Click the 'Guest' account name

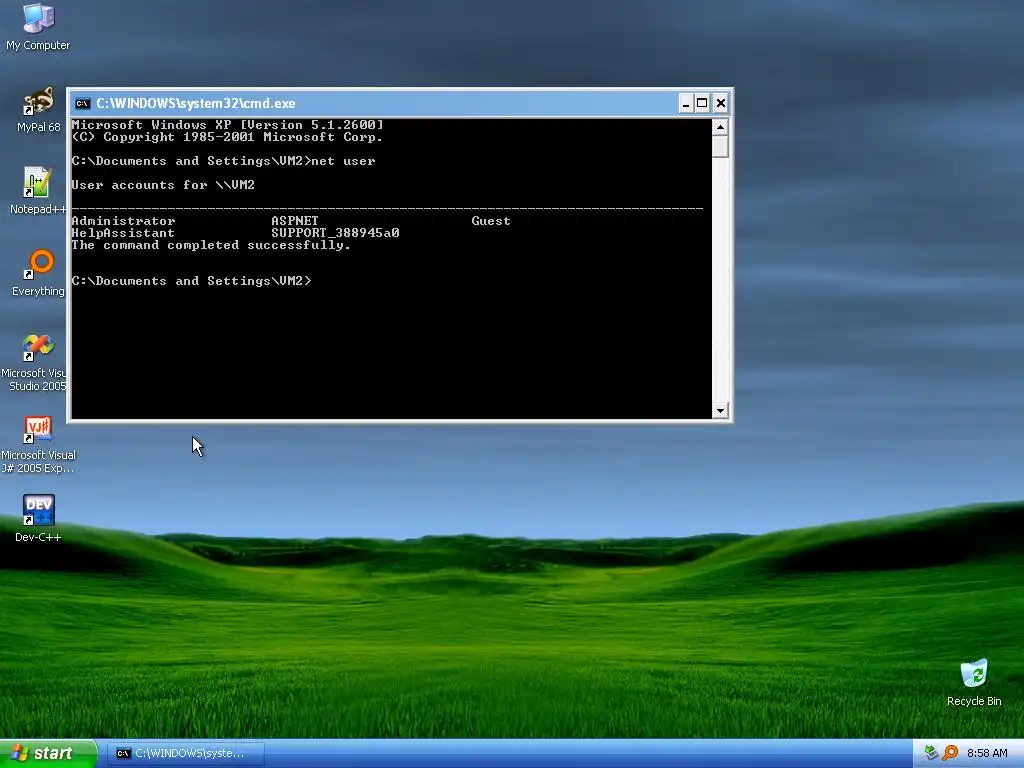pyautogui.click(x=491, y=221)
